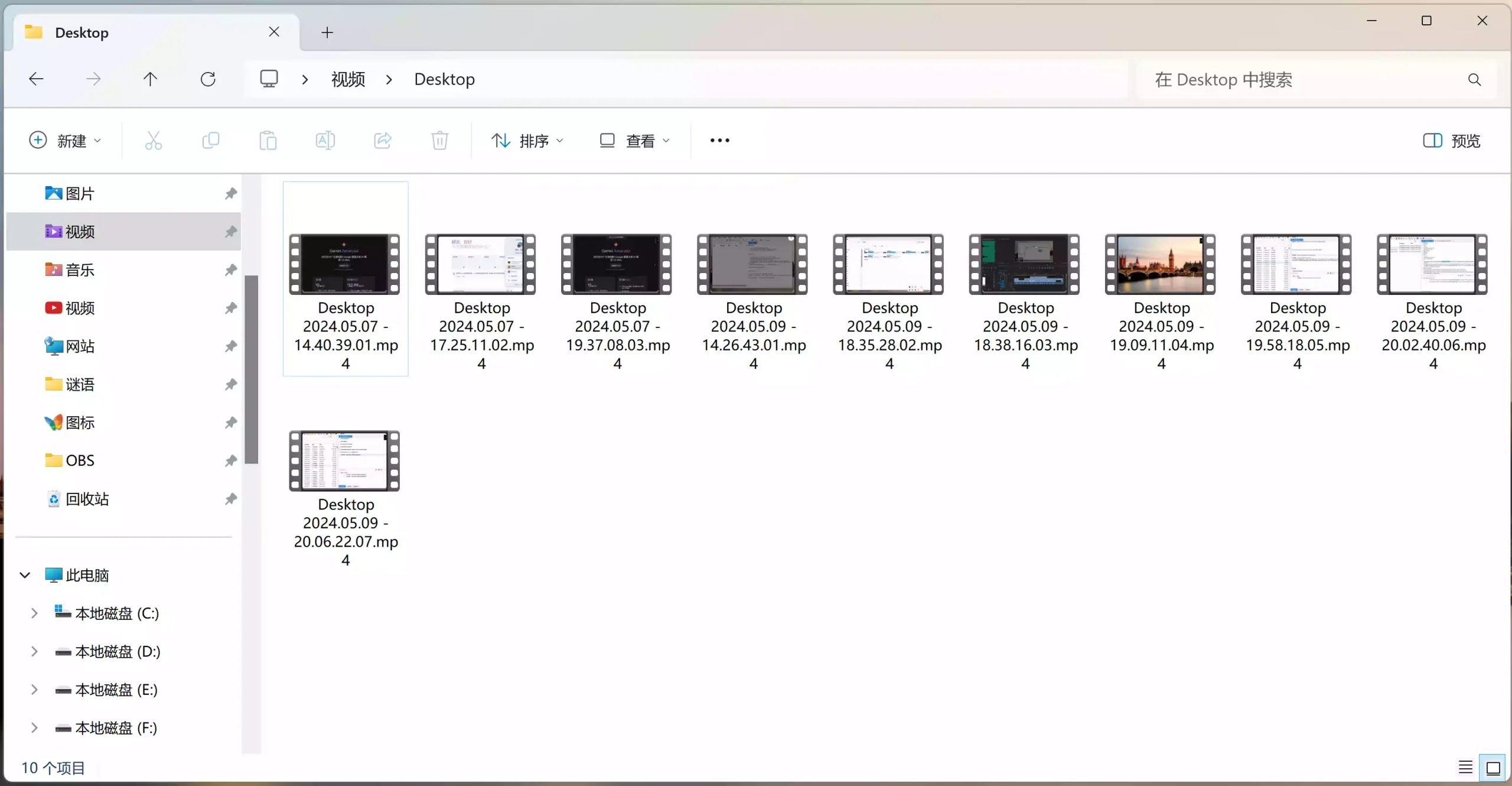
Task: Select the London bridge thumbnail video 19.09.11.04
Action: pyautogui.click(x=1161, y=265)
